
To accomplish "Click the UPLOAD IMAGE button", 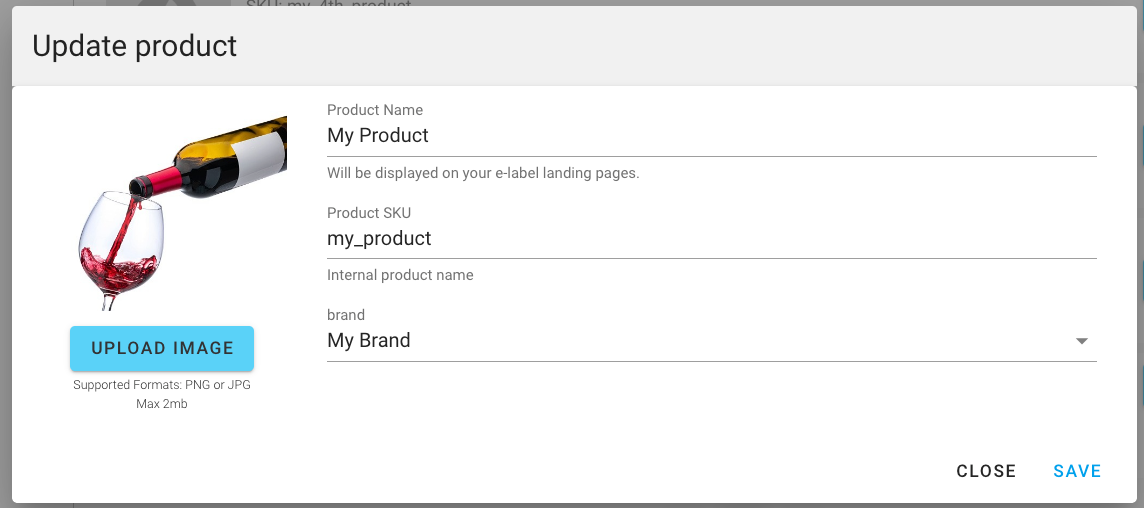I will pyautogui.click(x=162, y=348).
